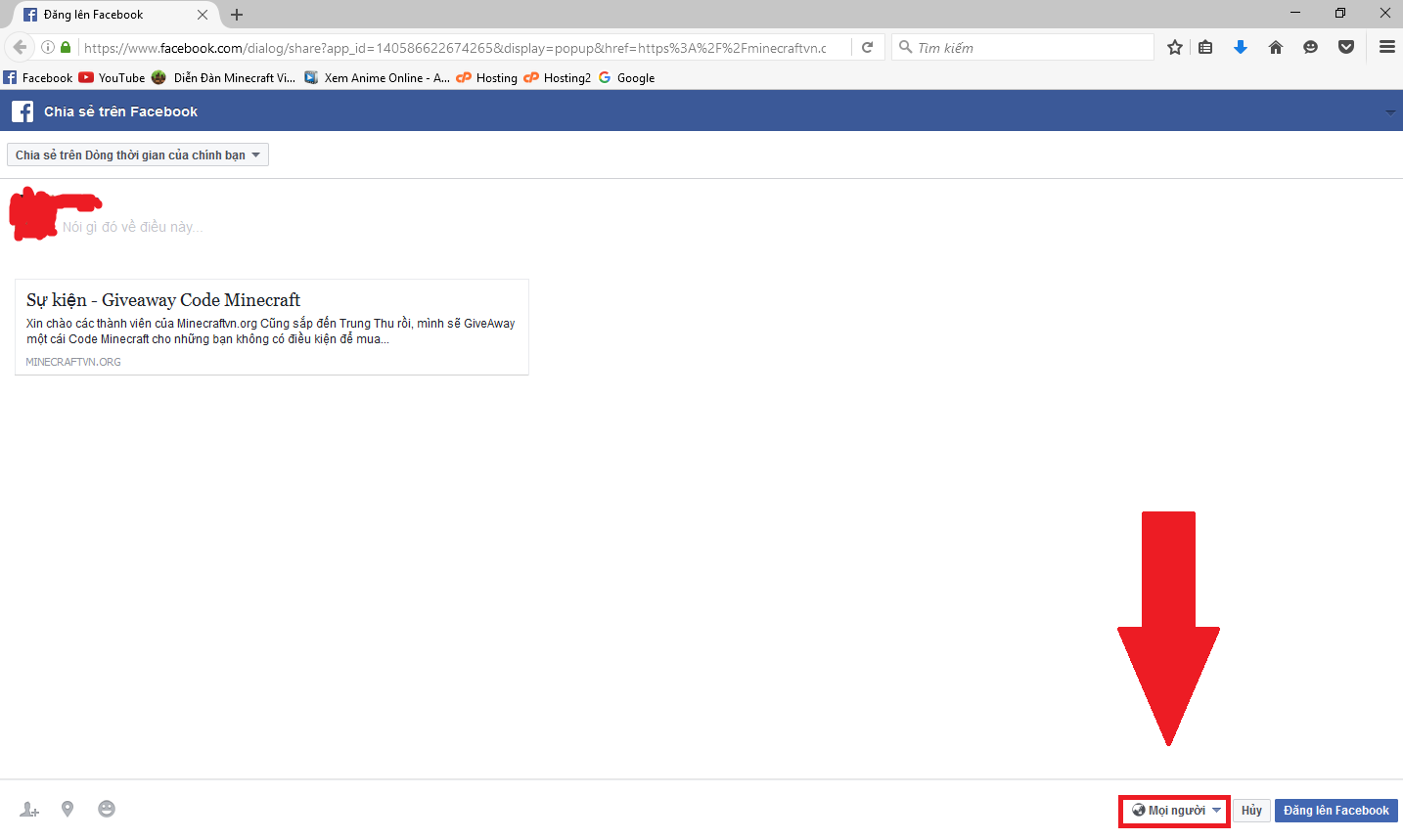
Task: Click the Hủy cancel button
Action: point(1251,811)
